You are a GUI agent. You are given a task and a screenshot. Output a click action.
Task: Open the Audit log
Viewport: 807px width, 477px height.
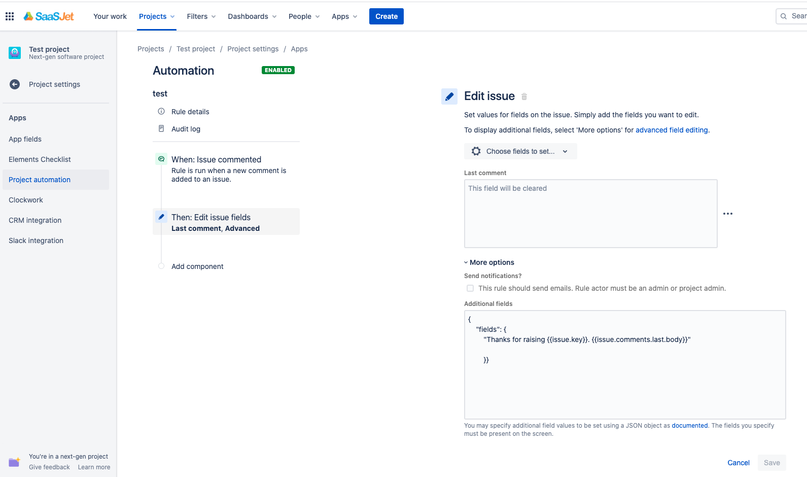[186, 129]
